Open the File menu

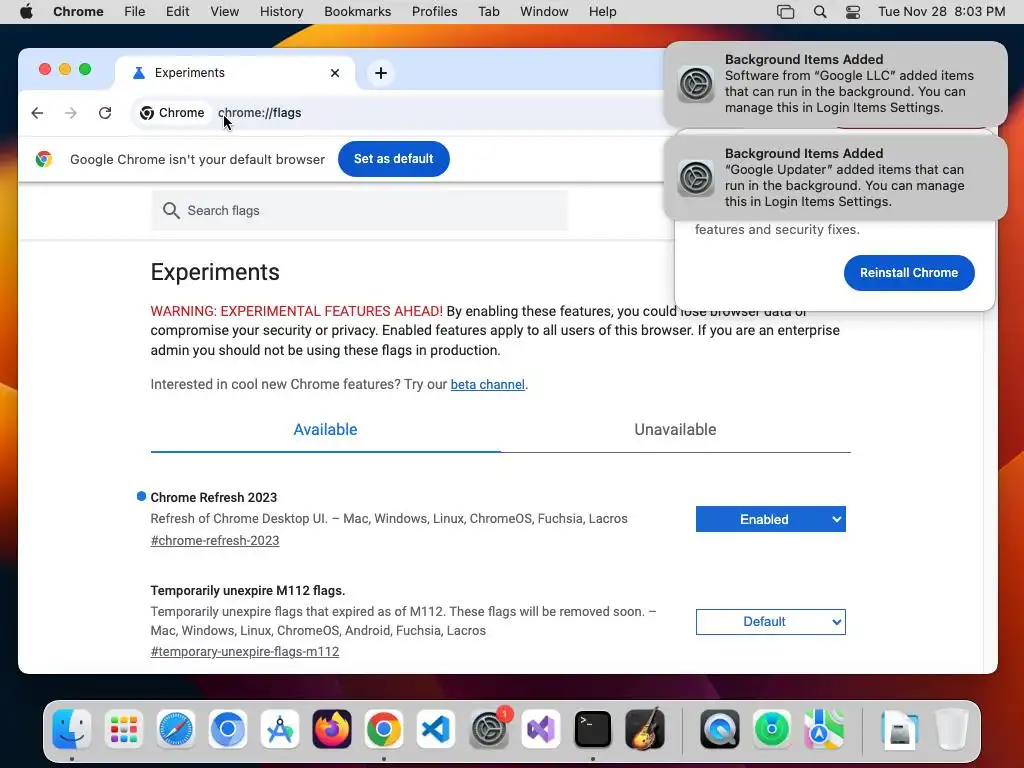[x=135, y=12]
